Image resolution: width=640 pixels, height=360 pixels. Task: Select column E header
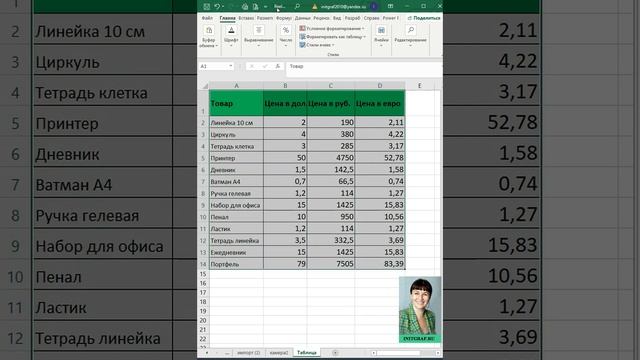(x=419, y=86)
